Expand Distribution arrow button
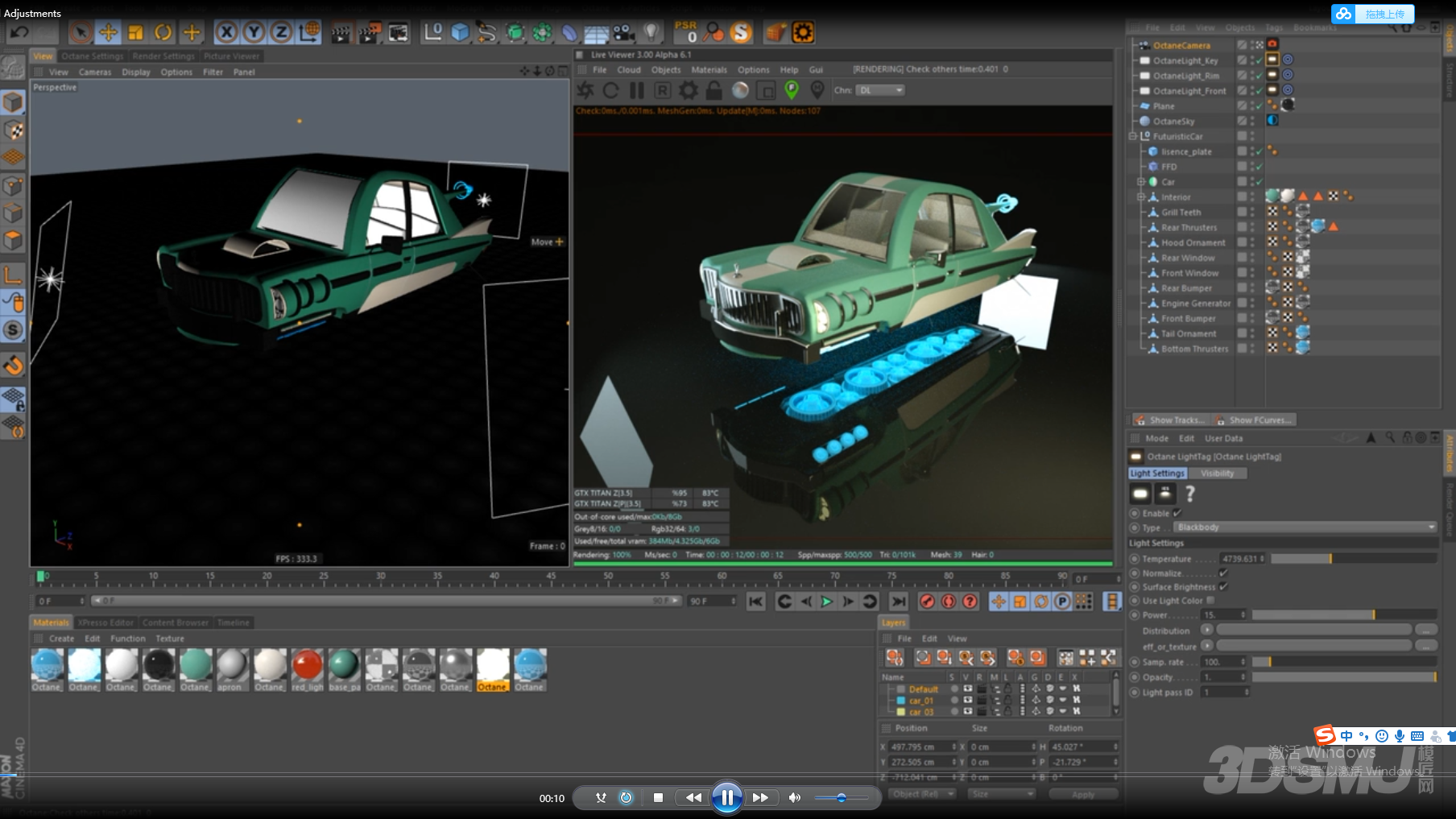The width and height of the screenshot is (1456, 819). coord(1206,630)
